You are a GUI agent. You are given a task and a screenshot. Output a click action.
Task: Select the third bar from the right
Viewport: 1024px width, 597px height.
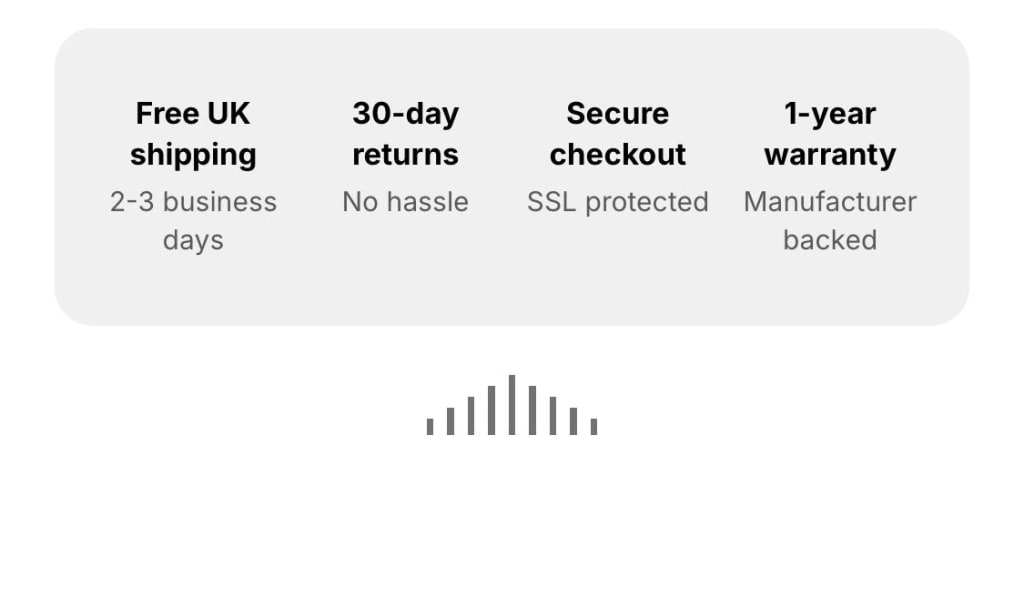pyautogui.click(x=552, y=415)
